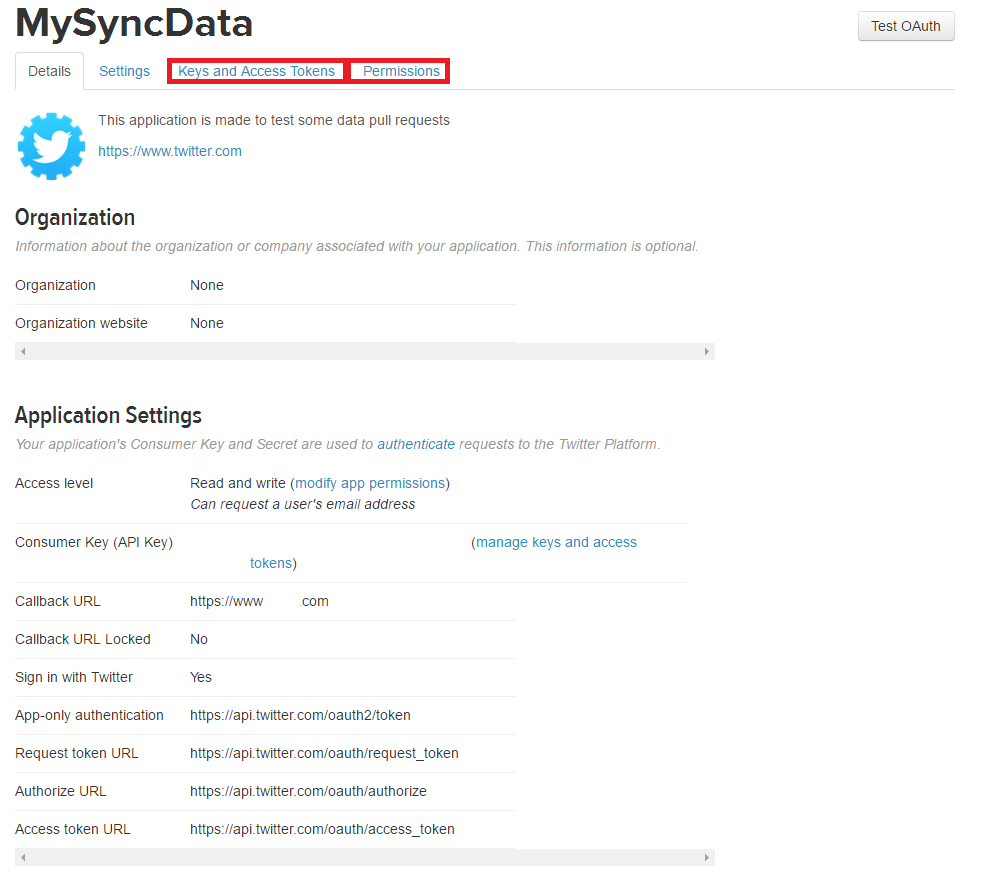Select the Organization website None value
Screen dimensions: 1005x881
click(206, 323)
